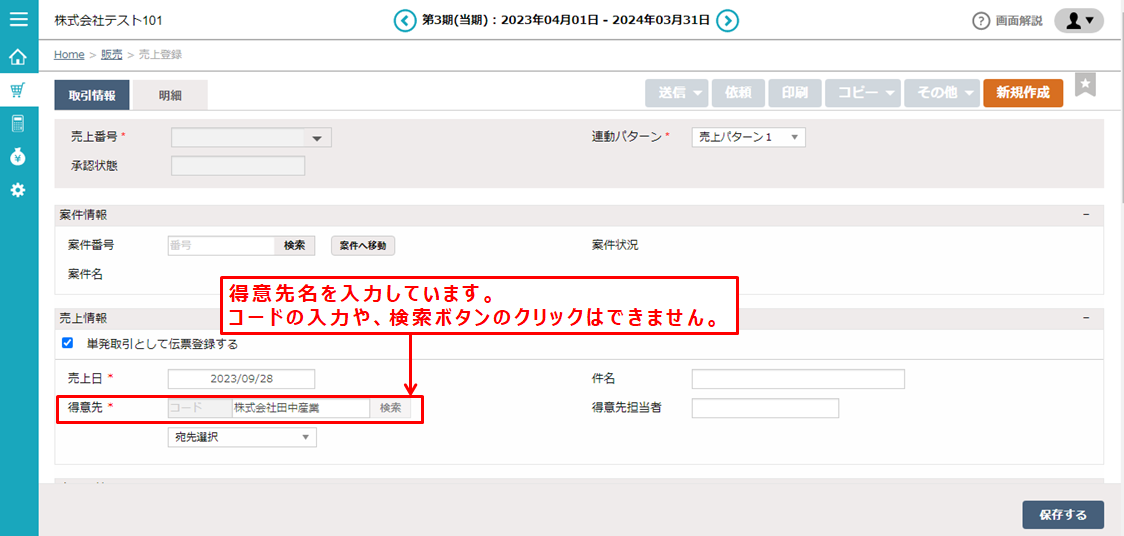1124x536 pixels.
Task: Click the 件名 input field
Action: 797,379
